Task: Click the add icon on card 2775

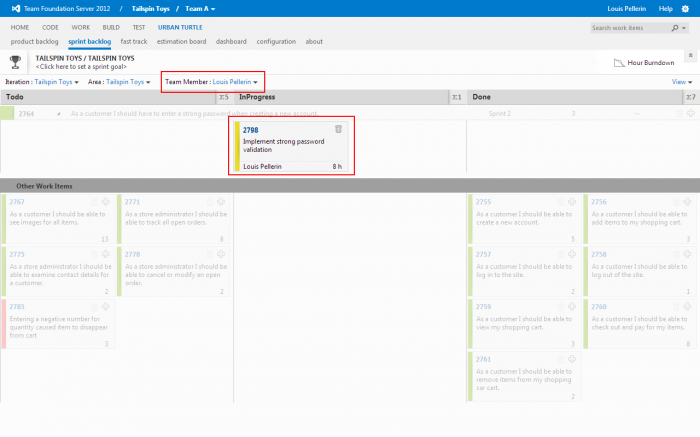Action: [x=106, y=254]
